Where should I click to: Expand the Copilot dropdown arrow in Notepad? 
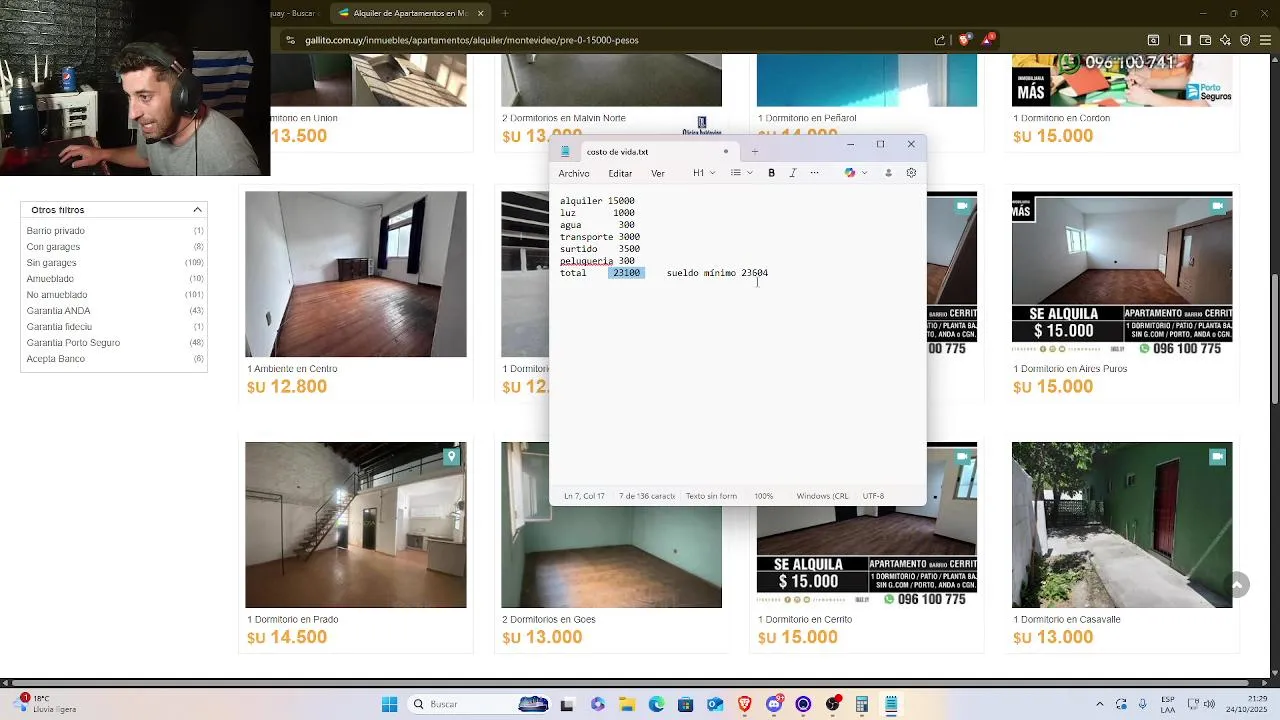coord(864,173)
